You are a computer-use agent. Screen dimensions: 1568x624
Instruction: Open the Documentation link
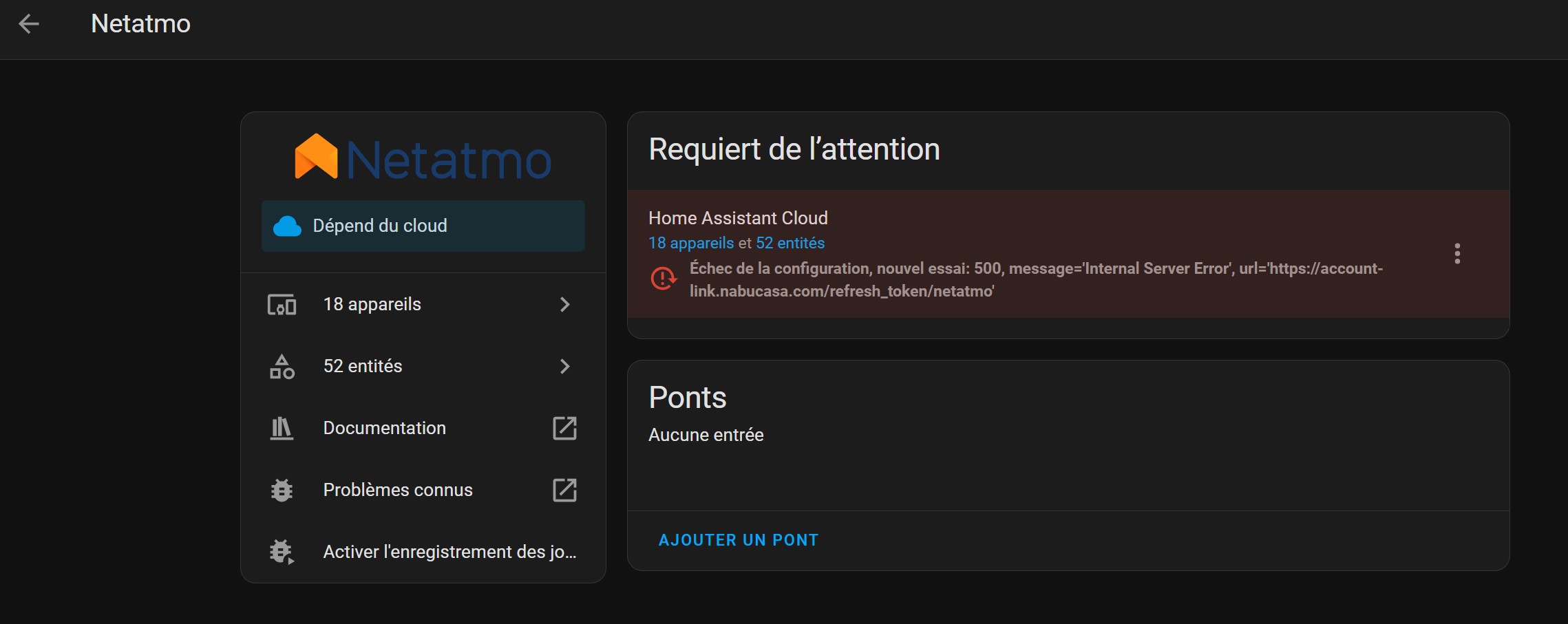(x=423, y=428)
